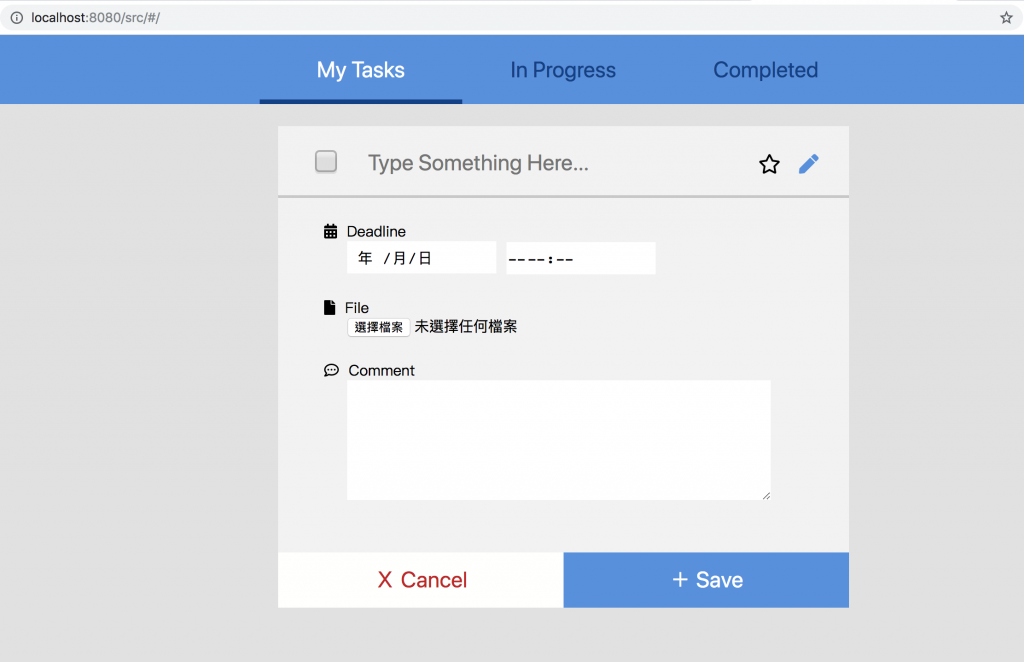
Task: Click the X Cancel button
Action: coord(421,580)
